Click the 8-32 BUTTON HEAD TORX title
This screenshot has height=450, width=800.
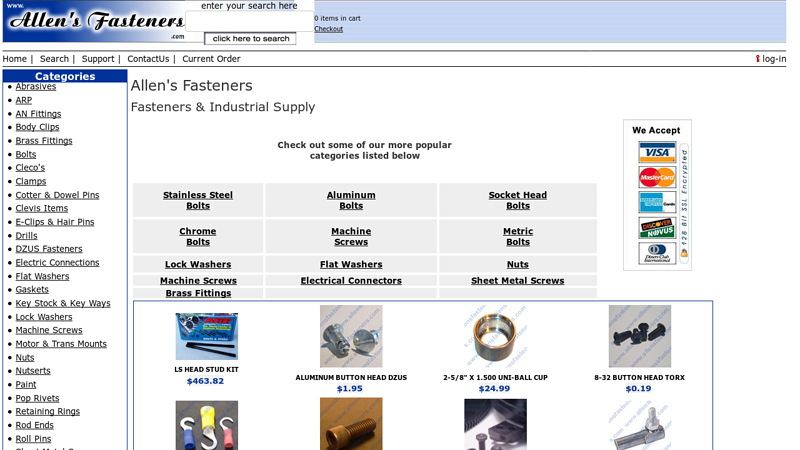[639, 378]
